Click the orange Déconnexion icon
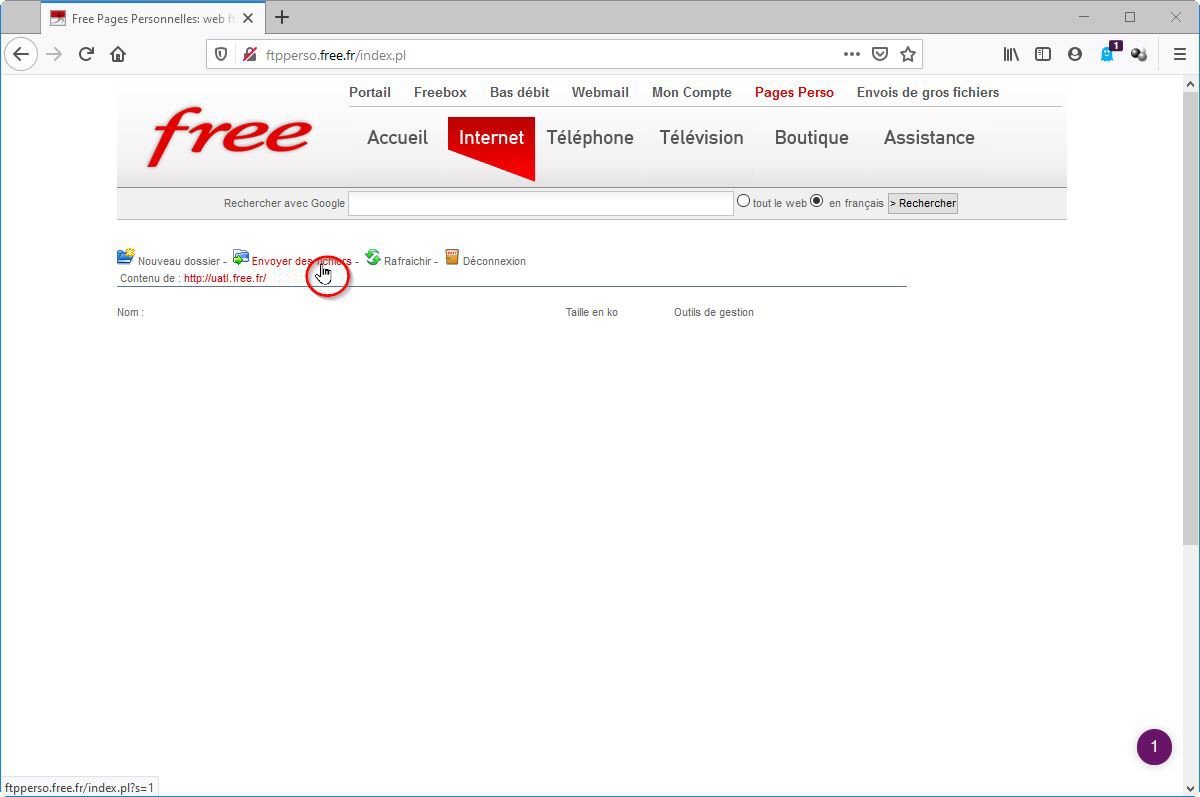Image resolution: width=1200 pixels, height=797 pixels. coord(452,257)
